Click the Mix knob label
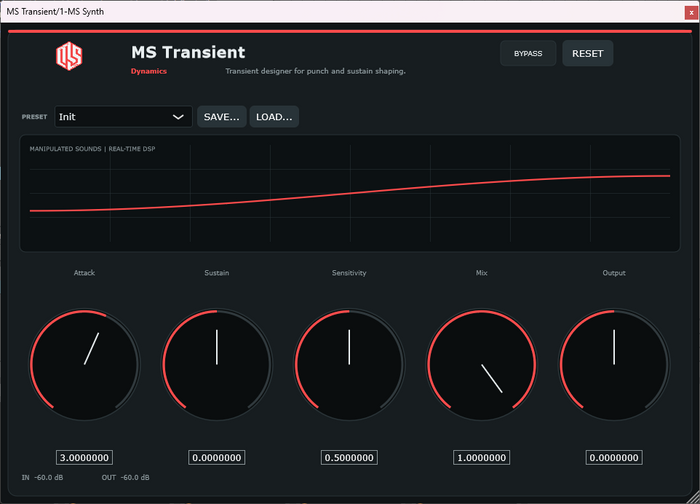The image size is (700, 504). pos(481,273)
